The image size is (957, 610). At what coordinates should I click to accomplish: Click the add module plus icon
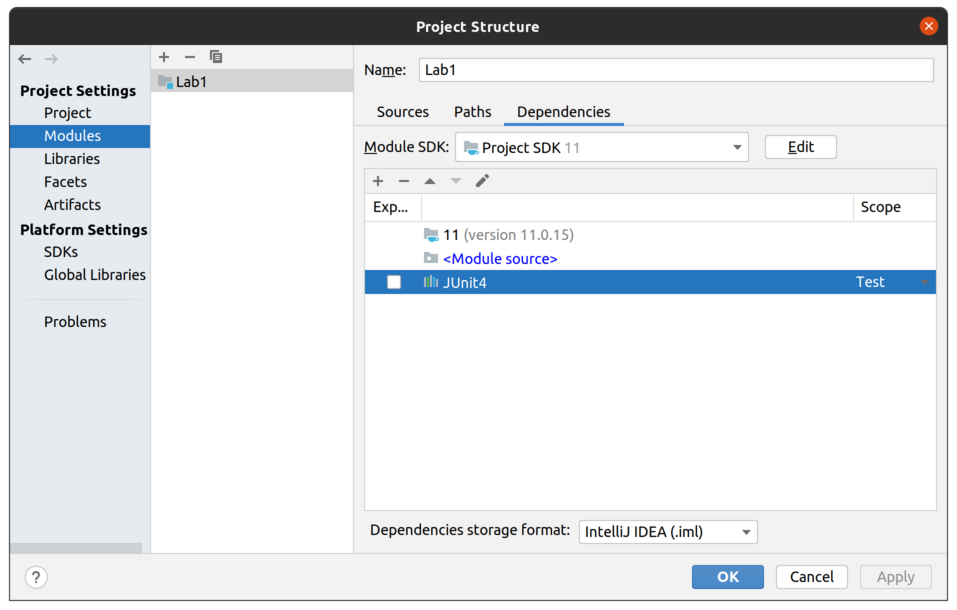(x=164, y=57)
